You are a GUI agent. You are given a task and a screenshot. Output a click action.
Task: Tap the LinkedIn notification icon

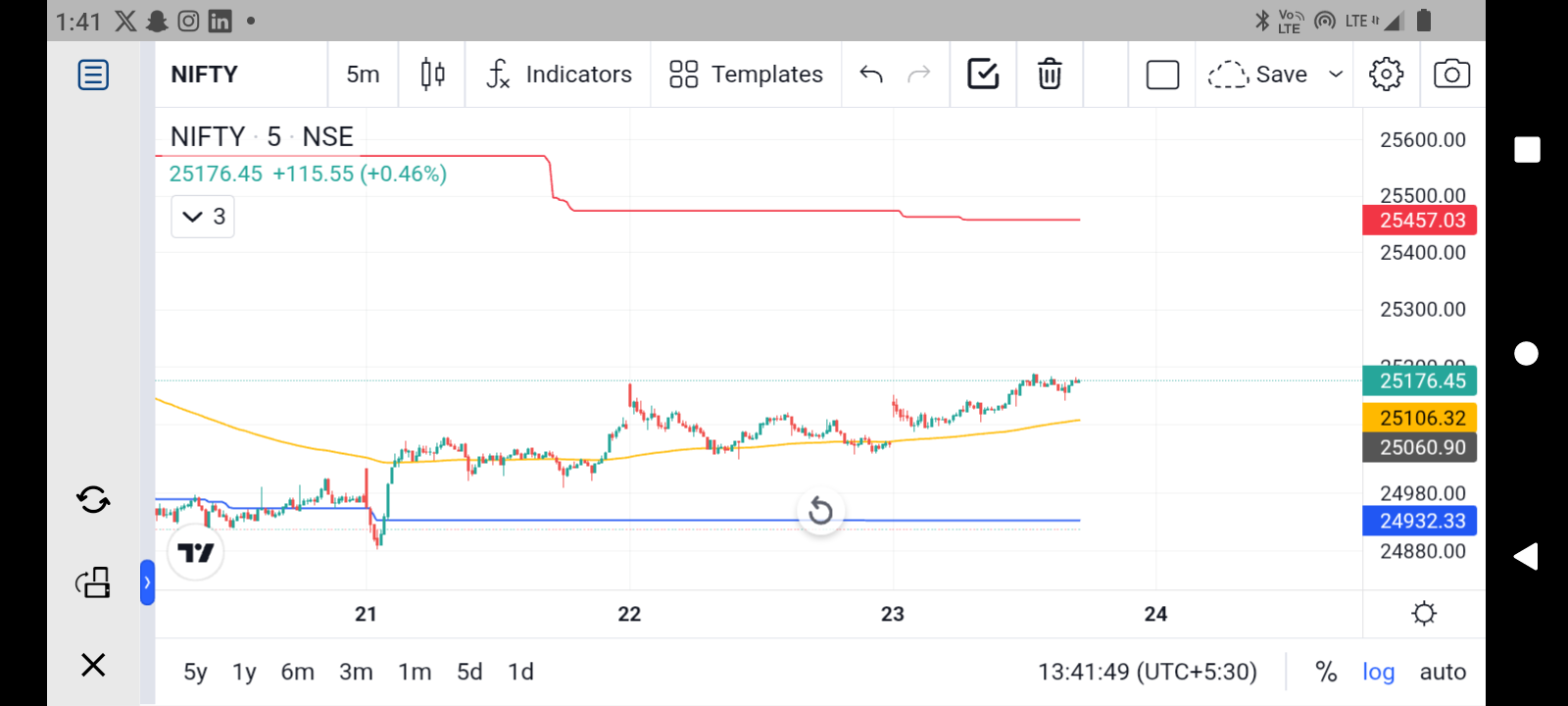[220, 21]
